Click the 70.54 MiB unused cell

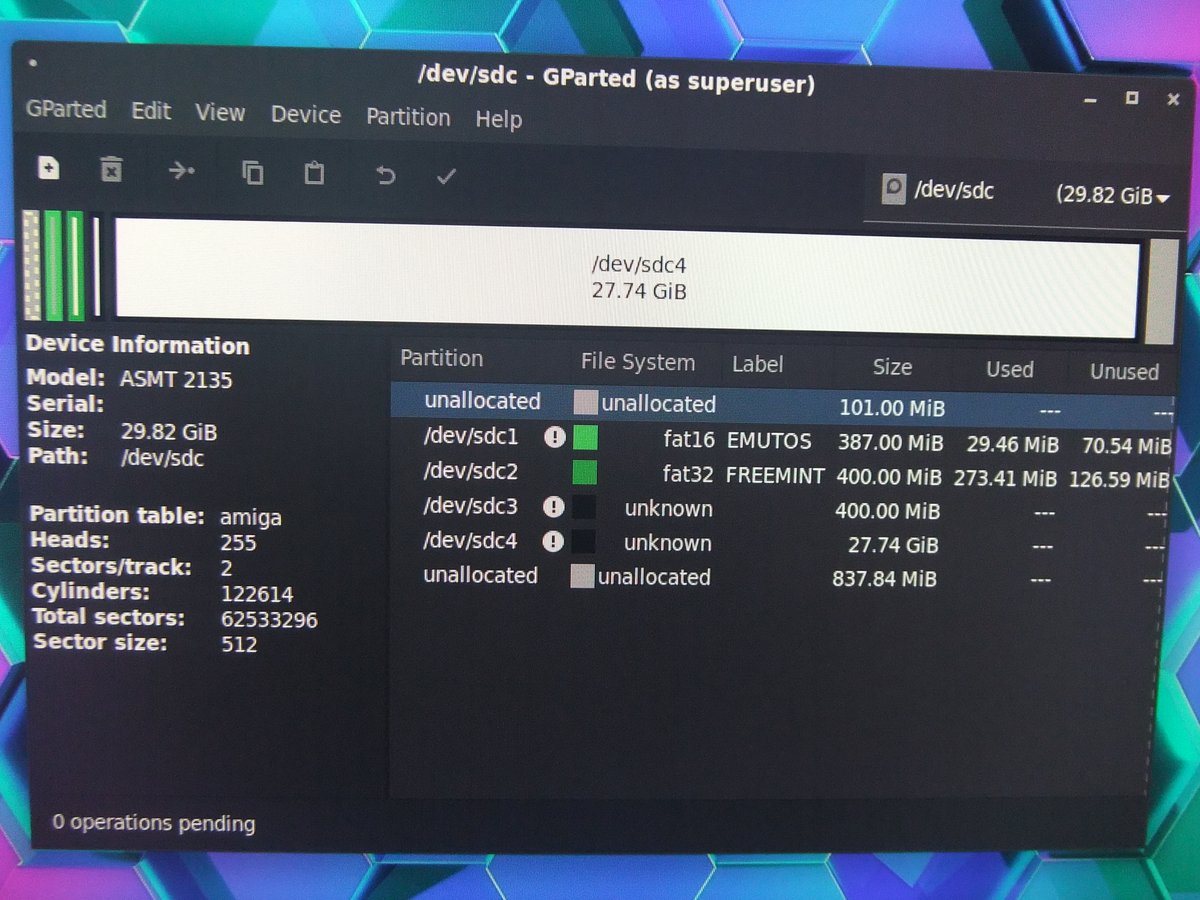[x=1126, y=446]
